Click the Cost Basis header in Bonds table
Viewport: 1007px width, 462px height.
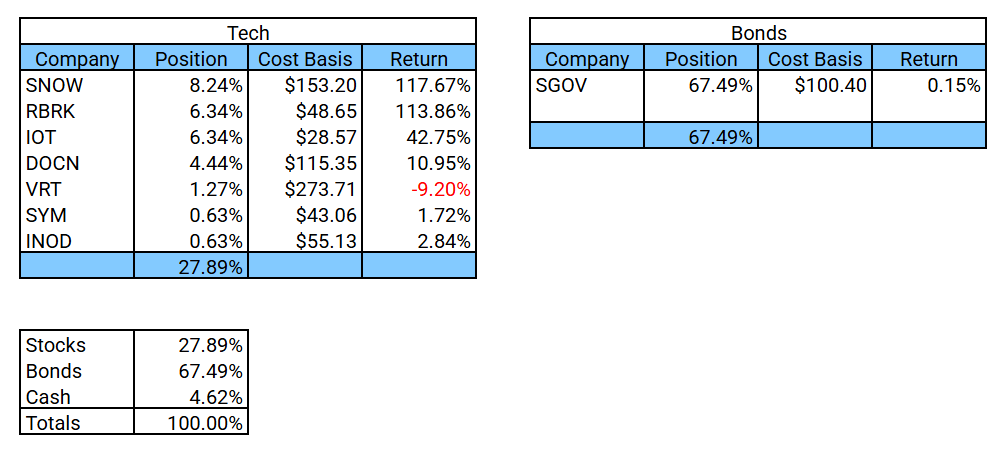click(814, 58)
